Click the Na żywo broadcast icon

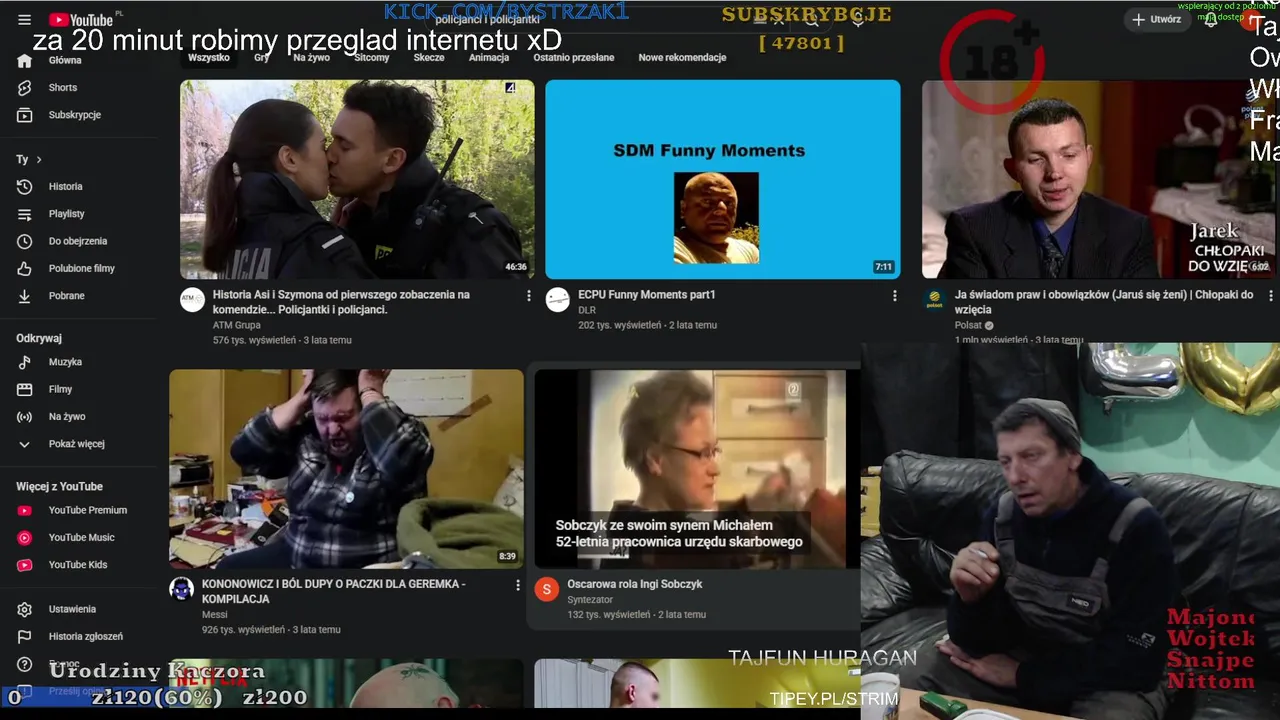tap(25, 417)
